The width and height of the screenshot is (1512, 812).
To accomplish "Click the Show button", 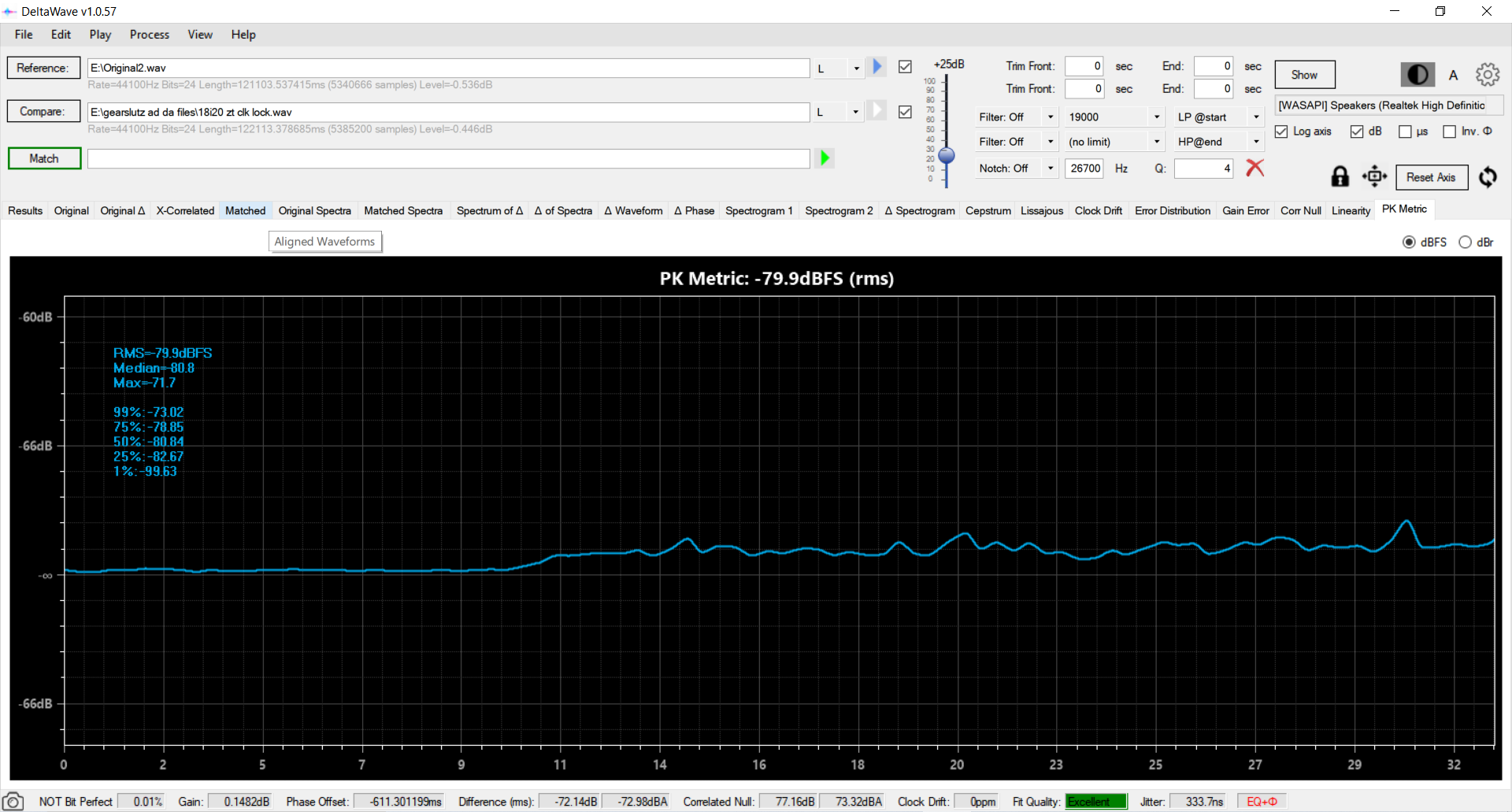I will coord(1305,75).
